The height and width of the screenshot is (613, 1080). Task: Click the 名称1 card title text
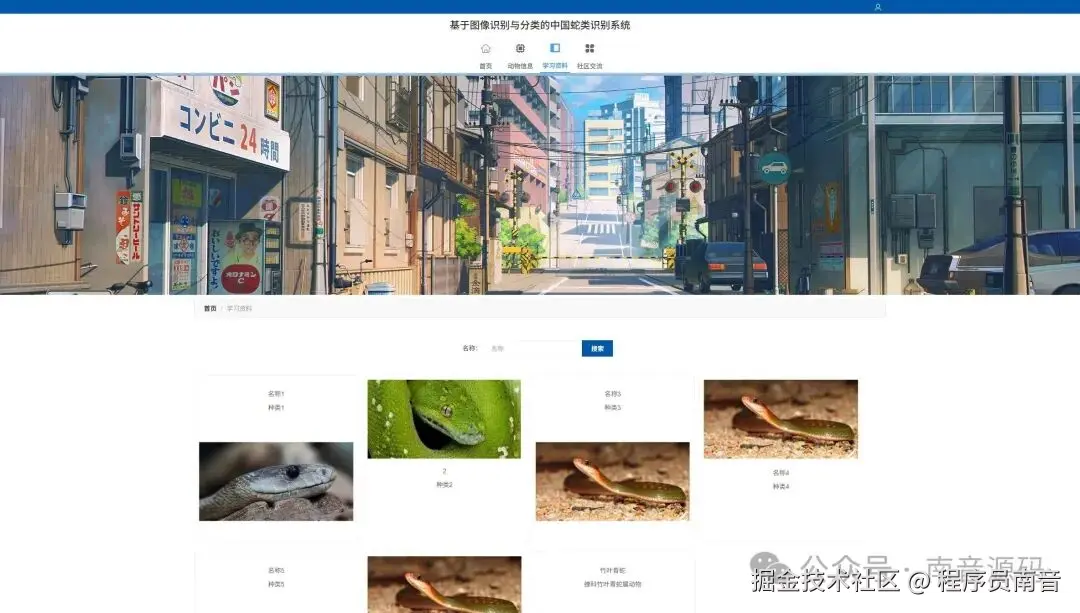pyautogui.click(x=276, y=393)
